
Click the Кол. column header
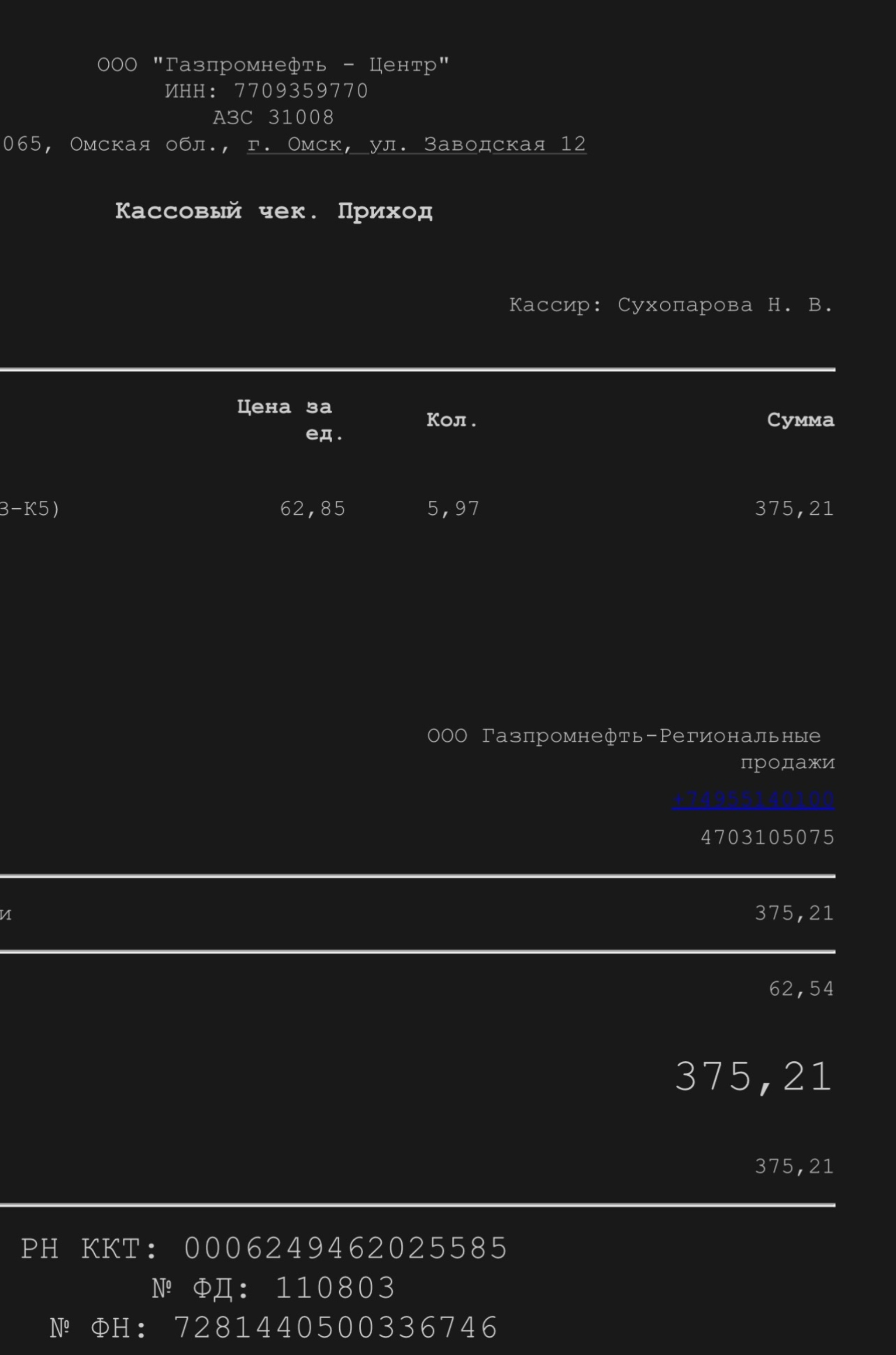pyautogui.click(x=452, y=421)
